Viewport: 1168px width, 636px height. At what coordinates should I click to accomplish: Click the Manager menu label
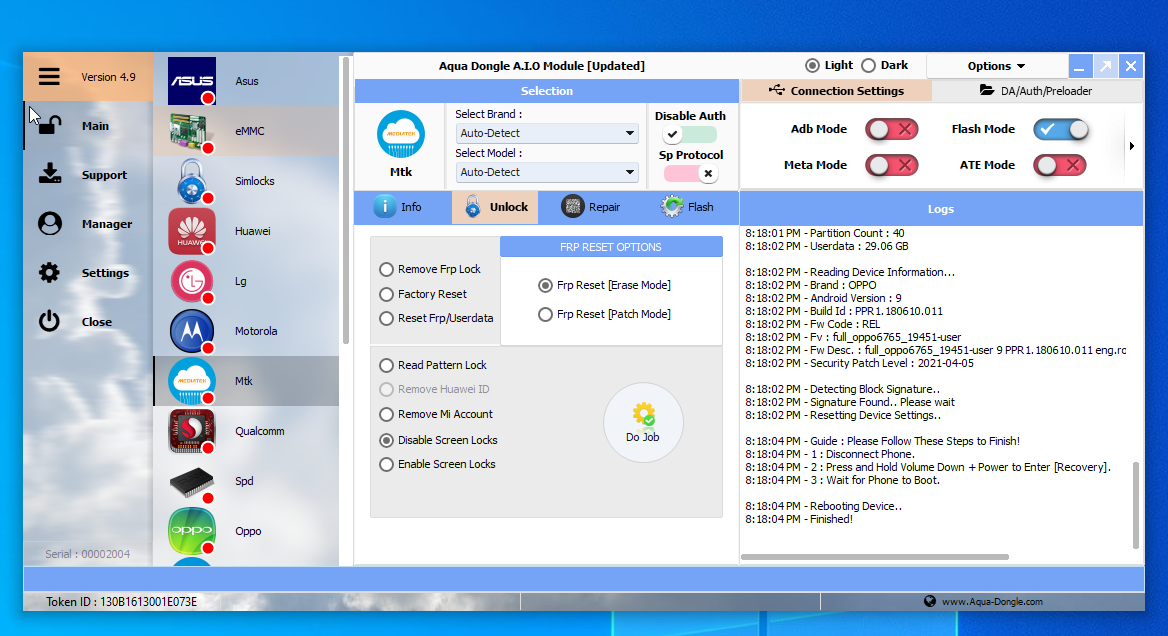point(107,224)
